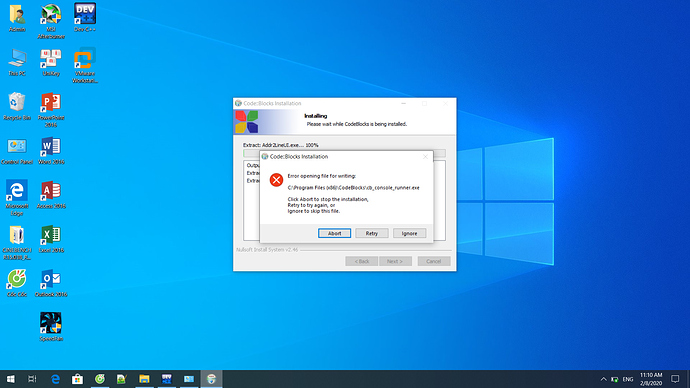The height and width of the screenshot is (388, 690).
Task: Click the taskbar clock showing 11:10 AM
Action: (x=651, y=379)
